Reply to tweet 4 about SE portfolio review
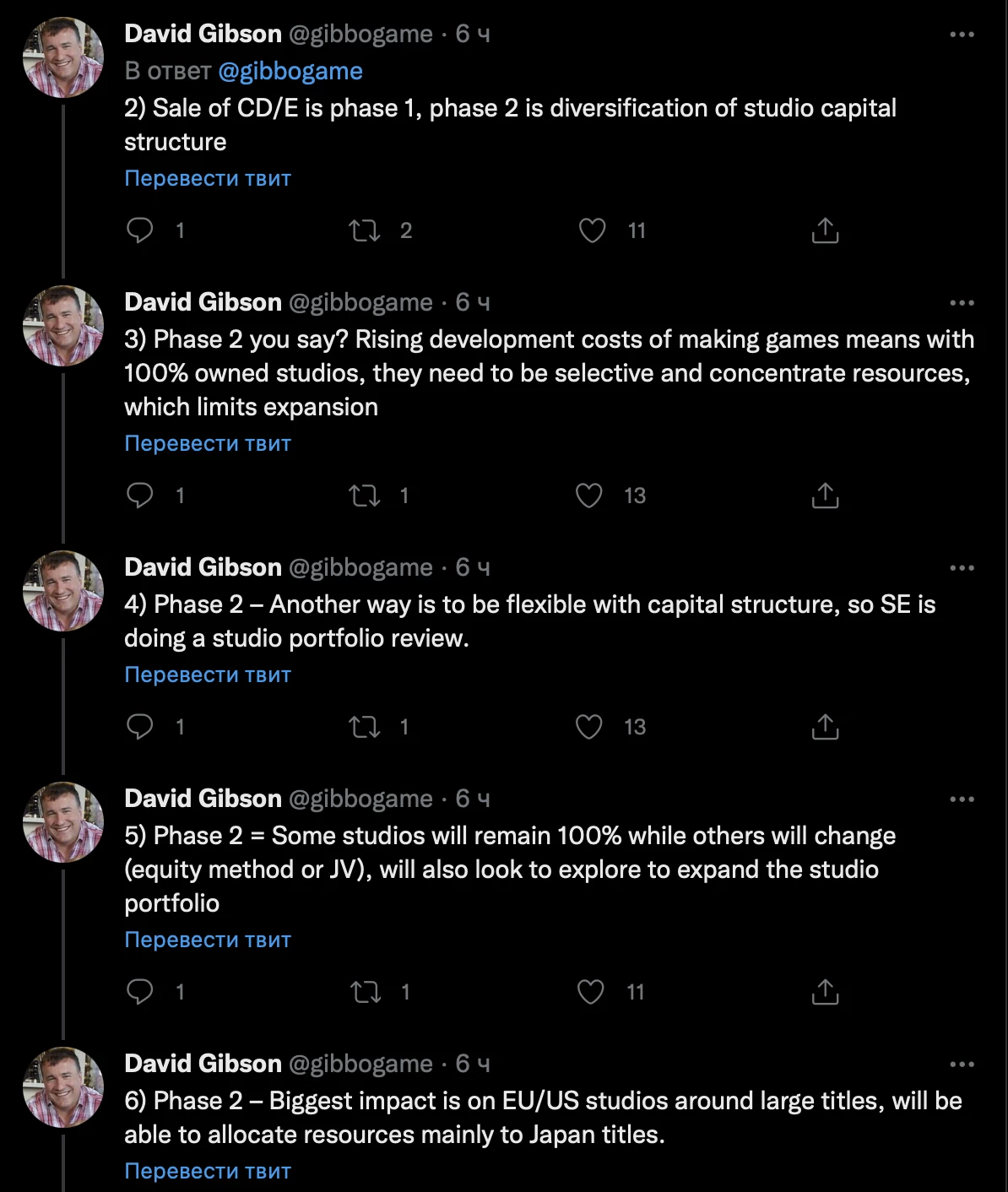Screen dimensions: 1008x1192 pos(140,727)
